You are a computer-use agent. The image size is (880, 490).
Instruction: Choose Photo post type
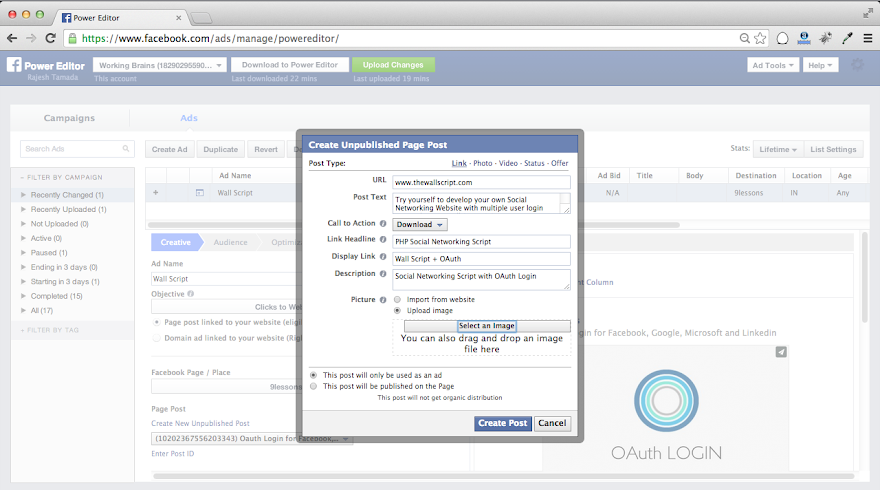[483, 163]
